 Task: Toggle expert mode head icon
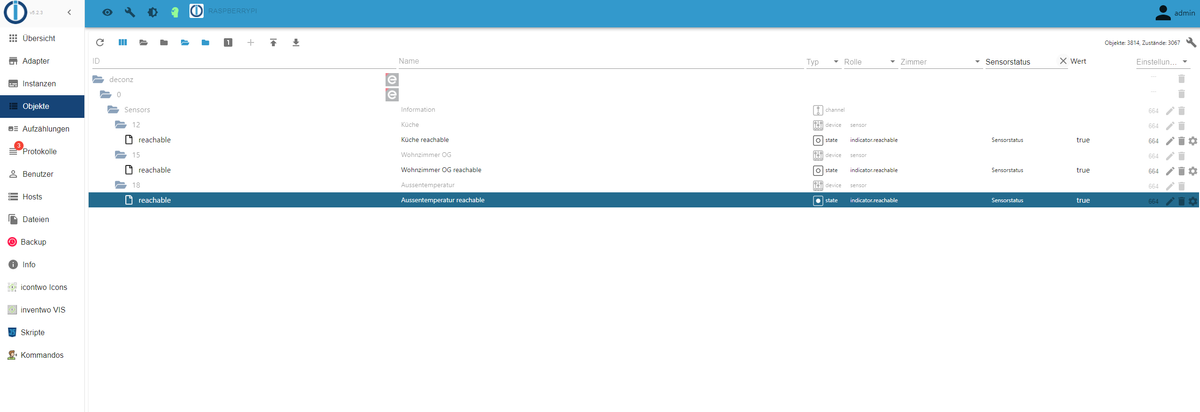pos(173,13)
